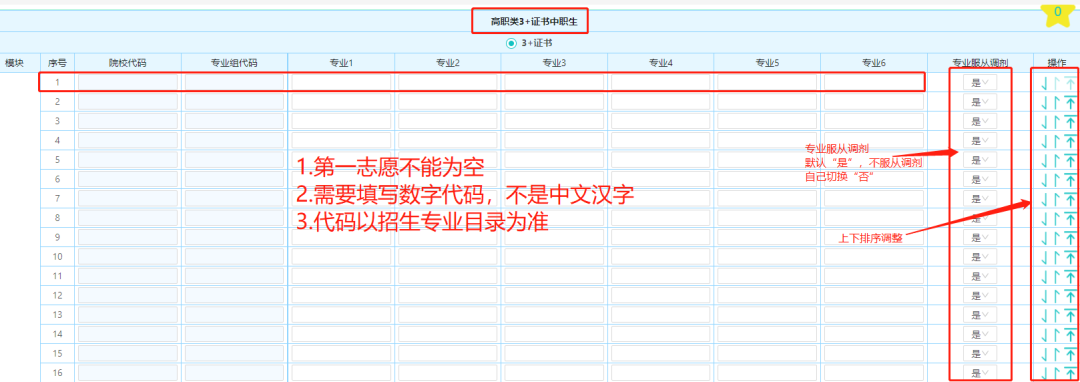The image size is (1080, 382).
Task: Send row 5 to the top
Action: point(1070,160)
